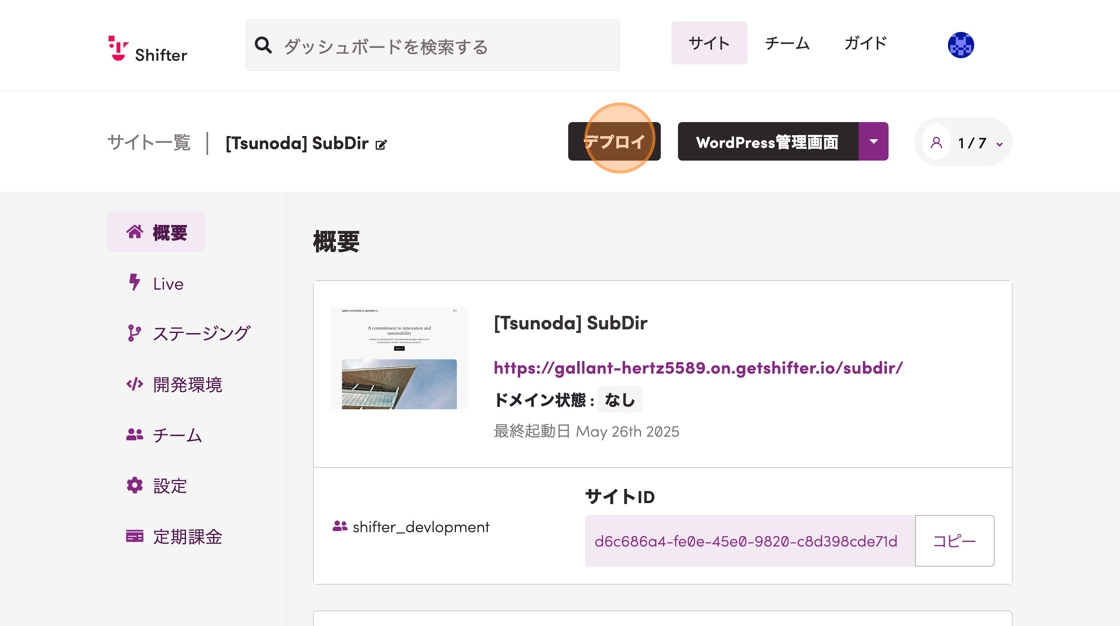Click the サイトID label
Image resolution: width=1120 pixels, height=626 pixels.
point(620,497)
